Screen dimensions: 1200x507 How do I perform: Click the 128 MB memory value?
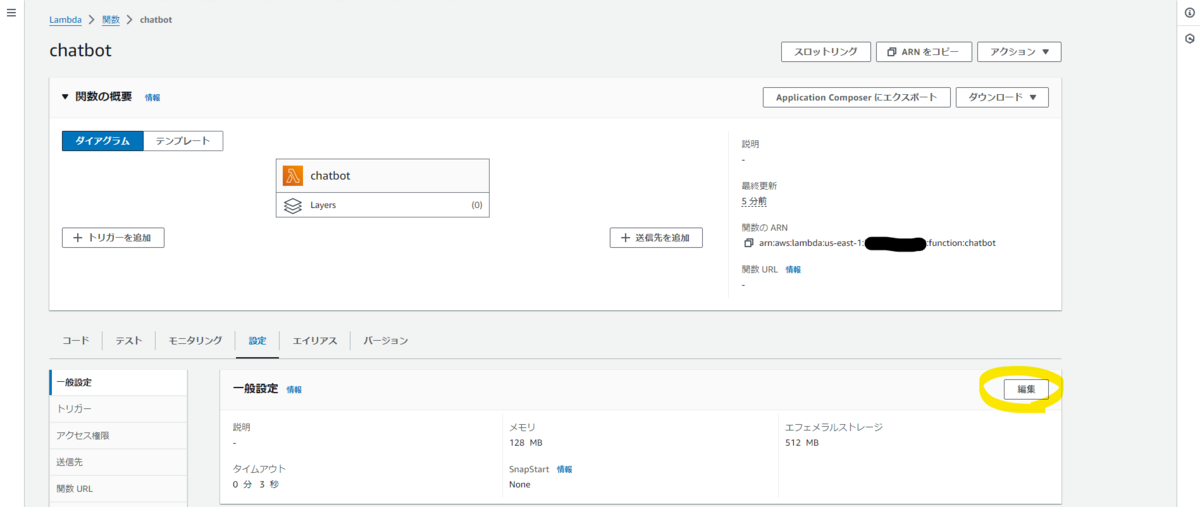(526, 443)
